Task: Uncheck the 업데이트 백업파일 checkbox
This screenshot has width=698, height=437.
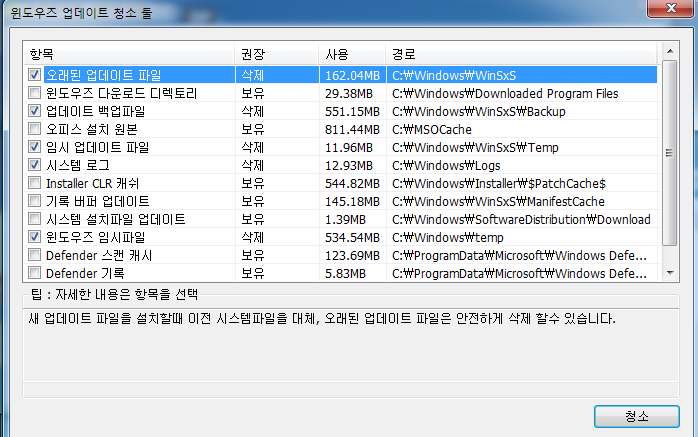Action: point(34,111)
